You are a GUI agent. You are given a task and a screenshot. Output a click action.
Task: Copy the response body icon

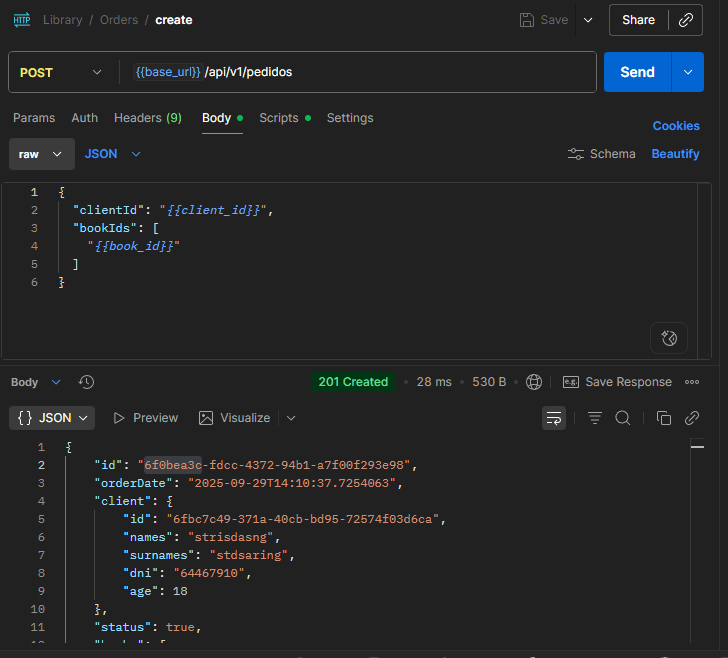663,418
